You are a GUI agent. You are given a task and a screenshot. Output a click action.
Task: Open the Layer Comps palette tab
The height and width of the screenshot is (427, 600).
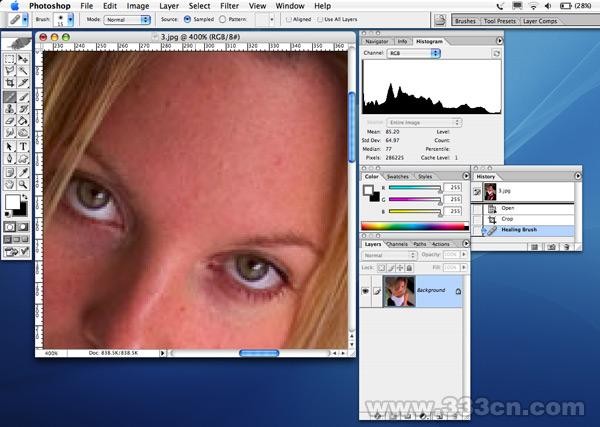click(x=541, y=19)
